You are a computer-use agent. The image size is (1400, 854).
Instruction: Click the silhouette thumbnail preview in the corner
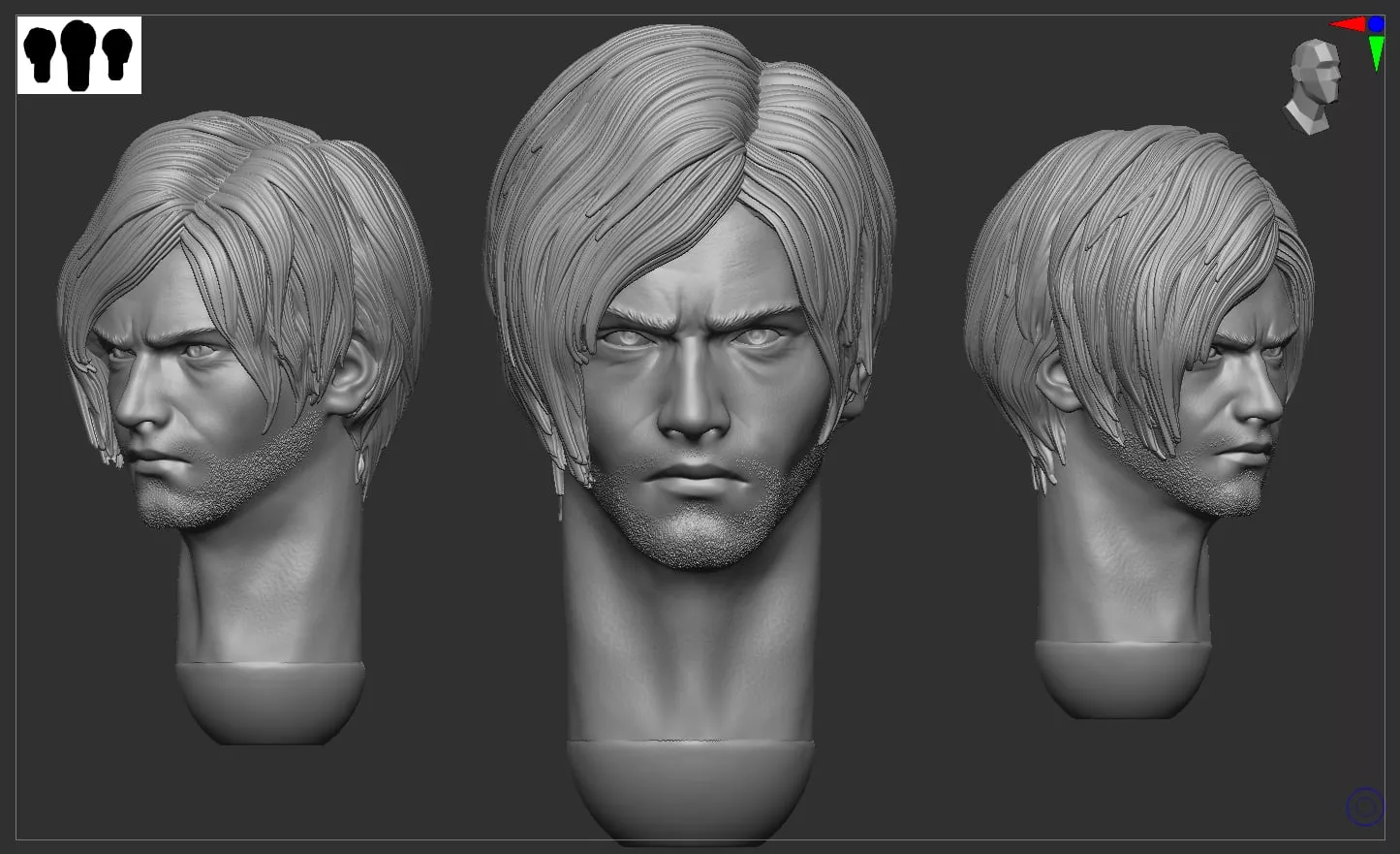79,55
